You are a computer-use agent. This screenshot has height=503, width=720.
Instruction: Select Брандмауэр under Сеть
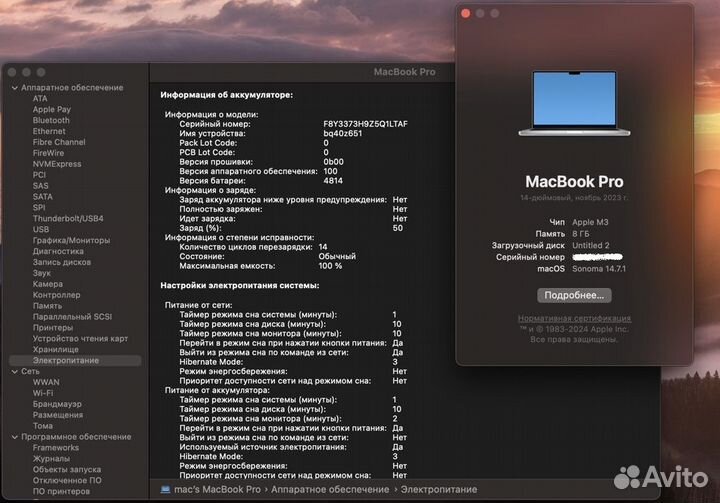click(x=57, y=404)
